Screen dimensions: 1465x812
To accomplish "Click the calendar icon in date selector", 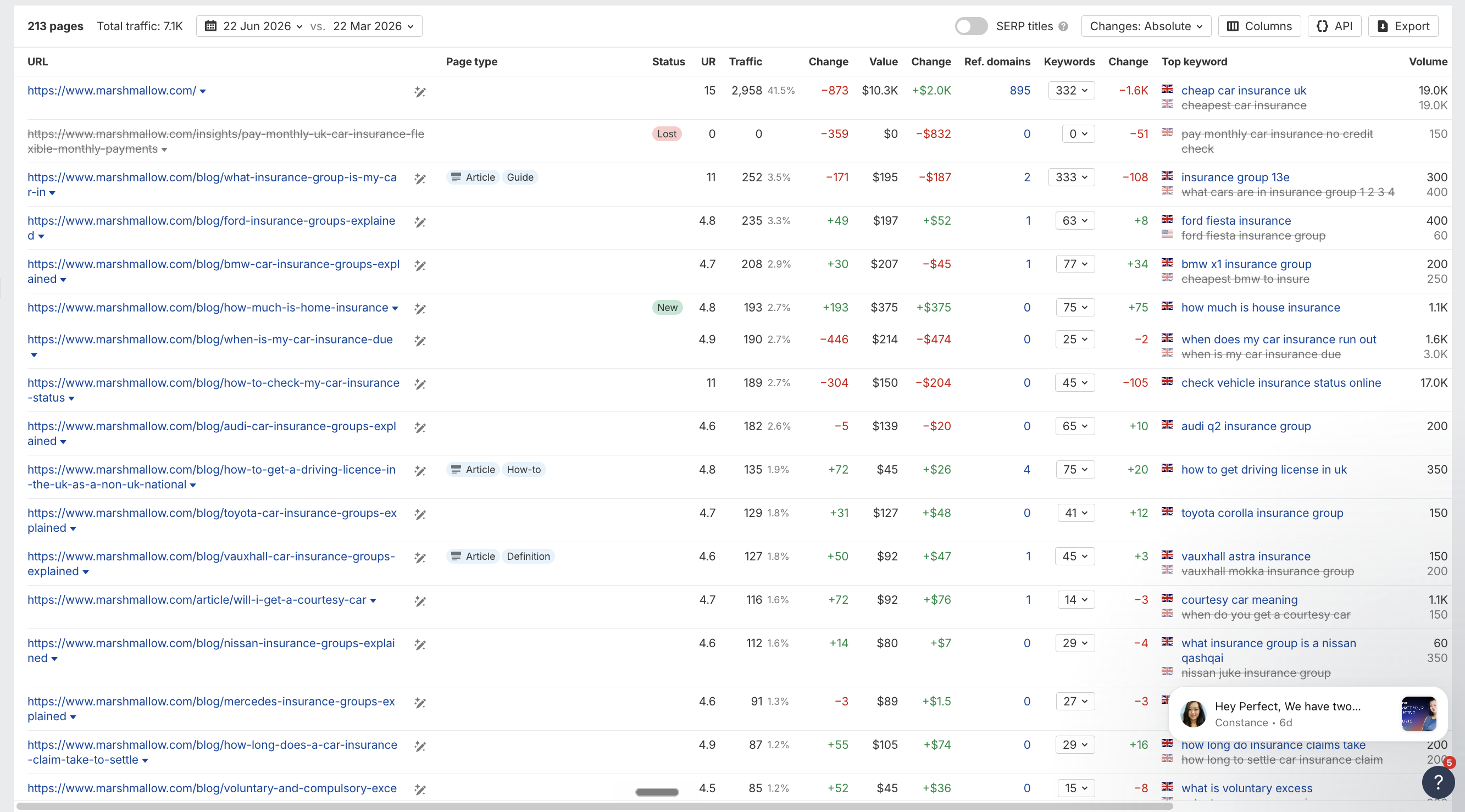I will (210, 26).
